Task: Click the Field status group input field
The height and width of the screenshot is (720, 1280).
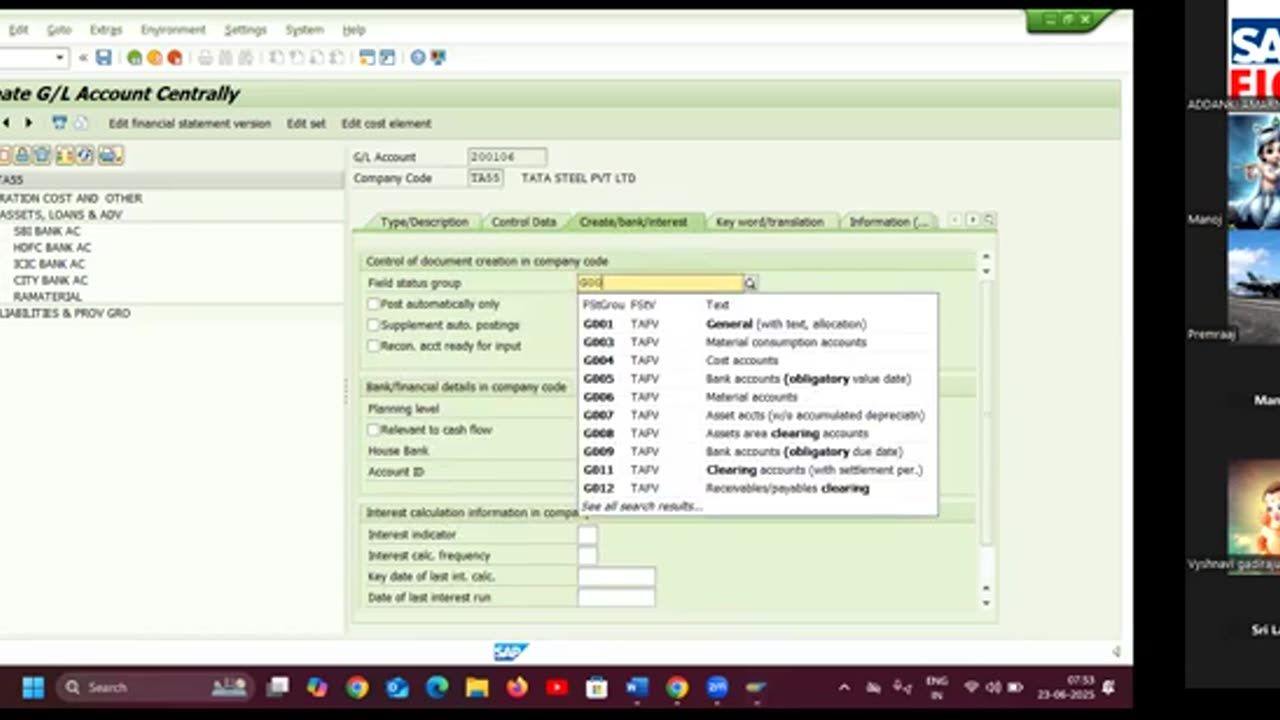Action: tap(660, 283)
